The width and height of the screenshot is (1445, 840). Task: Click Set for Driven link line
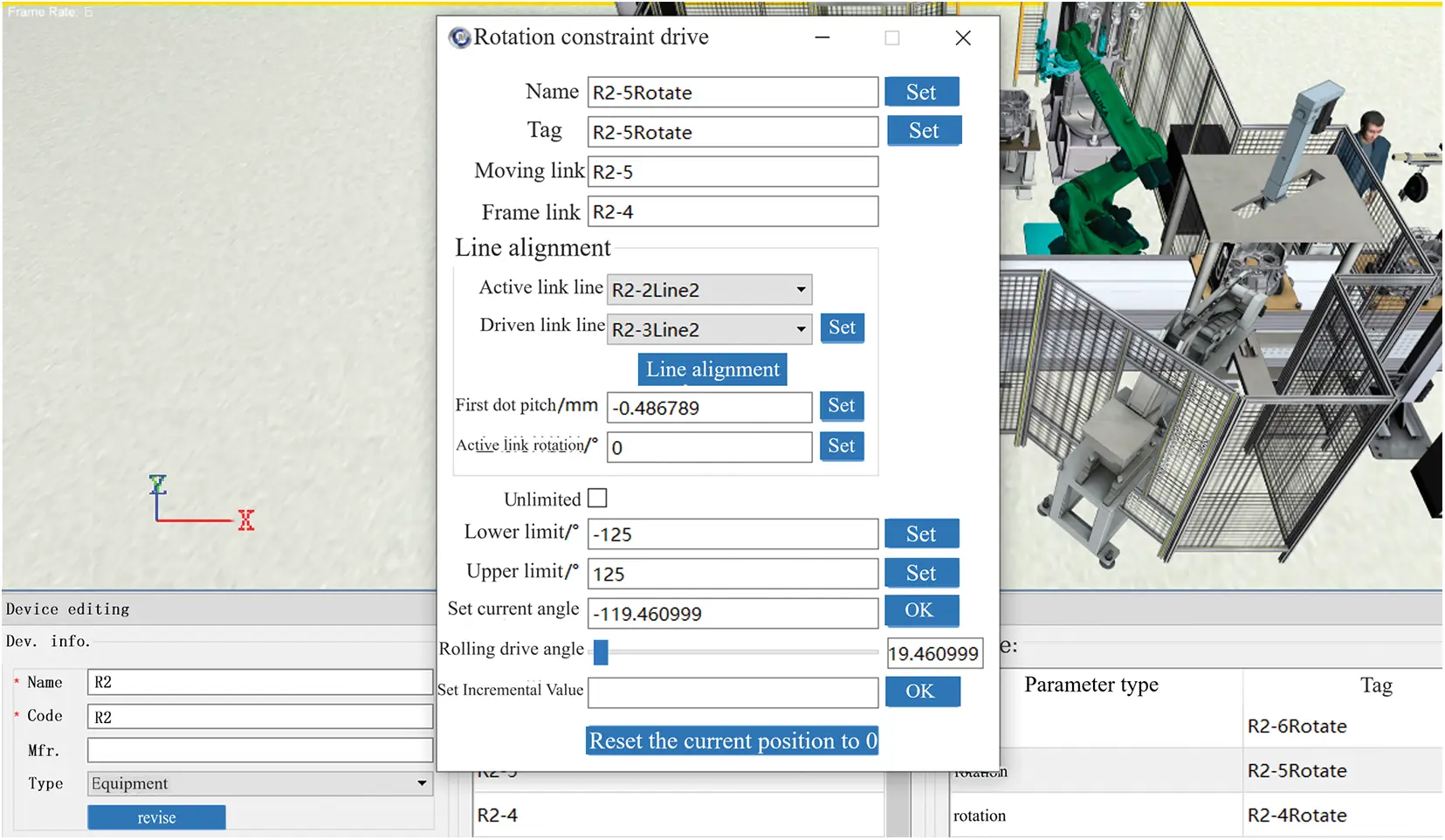tap(841, 328)
